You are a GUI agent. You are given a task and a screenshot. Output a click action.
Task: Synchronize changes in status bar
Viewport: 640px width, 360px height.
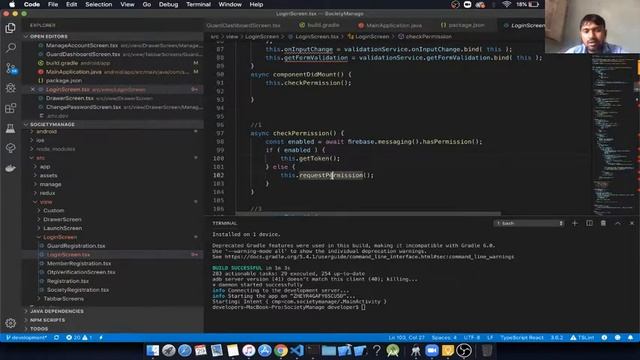[x=56, y=338]
